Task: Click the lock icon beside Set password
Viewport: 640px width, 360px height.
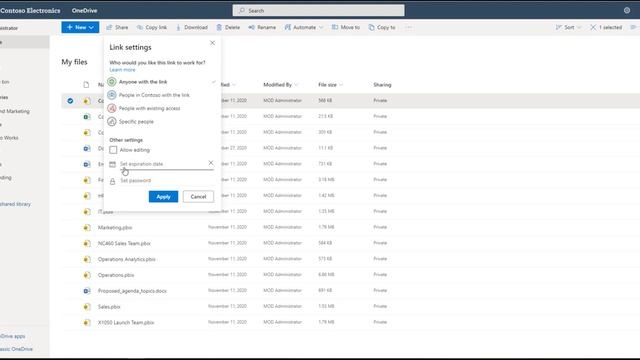Action: (113, 181)
